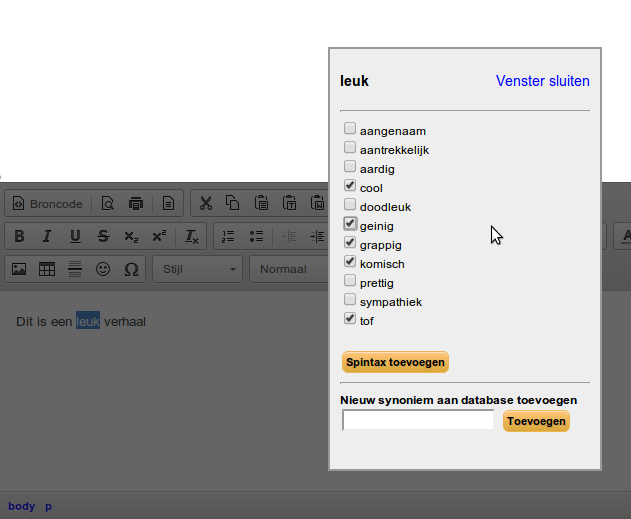Click Venster sluiten link
The image size is (631, 519).
[542, 81]
